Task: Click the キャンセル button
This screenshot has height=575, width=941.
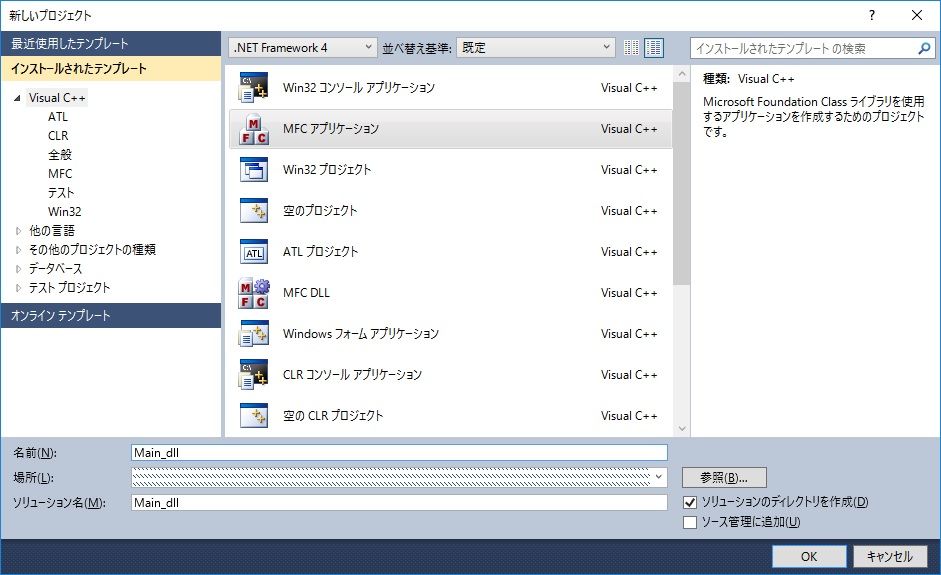Action: pyautogui.click(x=889, y=556)
